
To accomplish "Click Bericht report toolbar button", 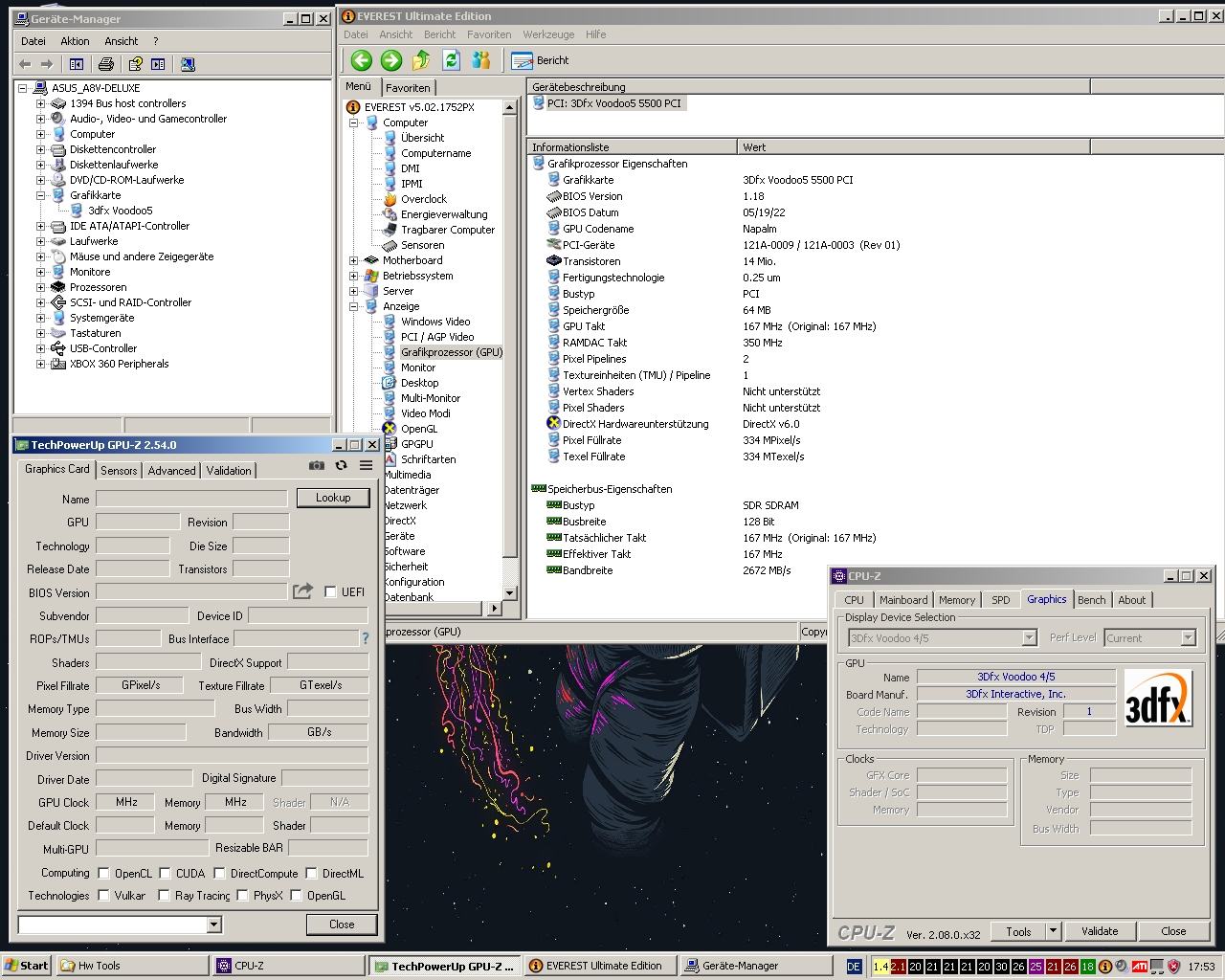I will [541, 60].
